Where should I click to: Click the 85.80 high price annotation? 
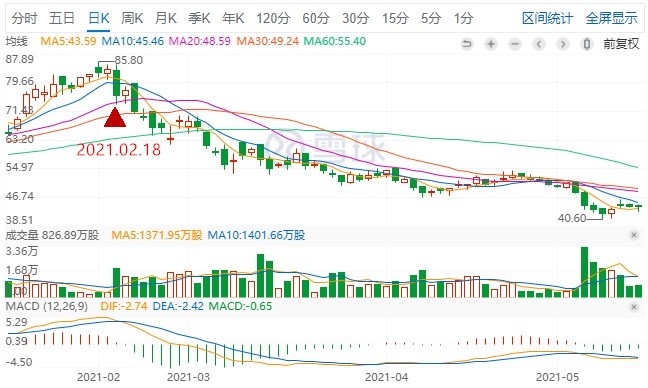tap(129, 60)
